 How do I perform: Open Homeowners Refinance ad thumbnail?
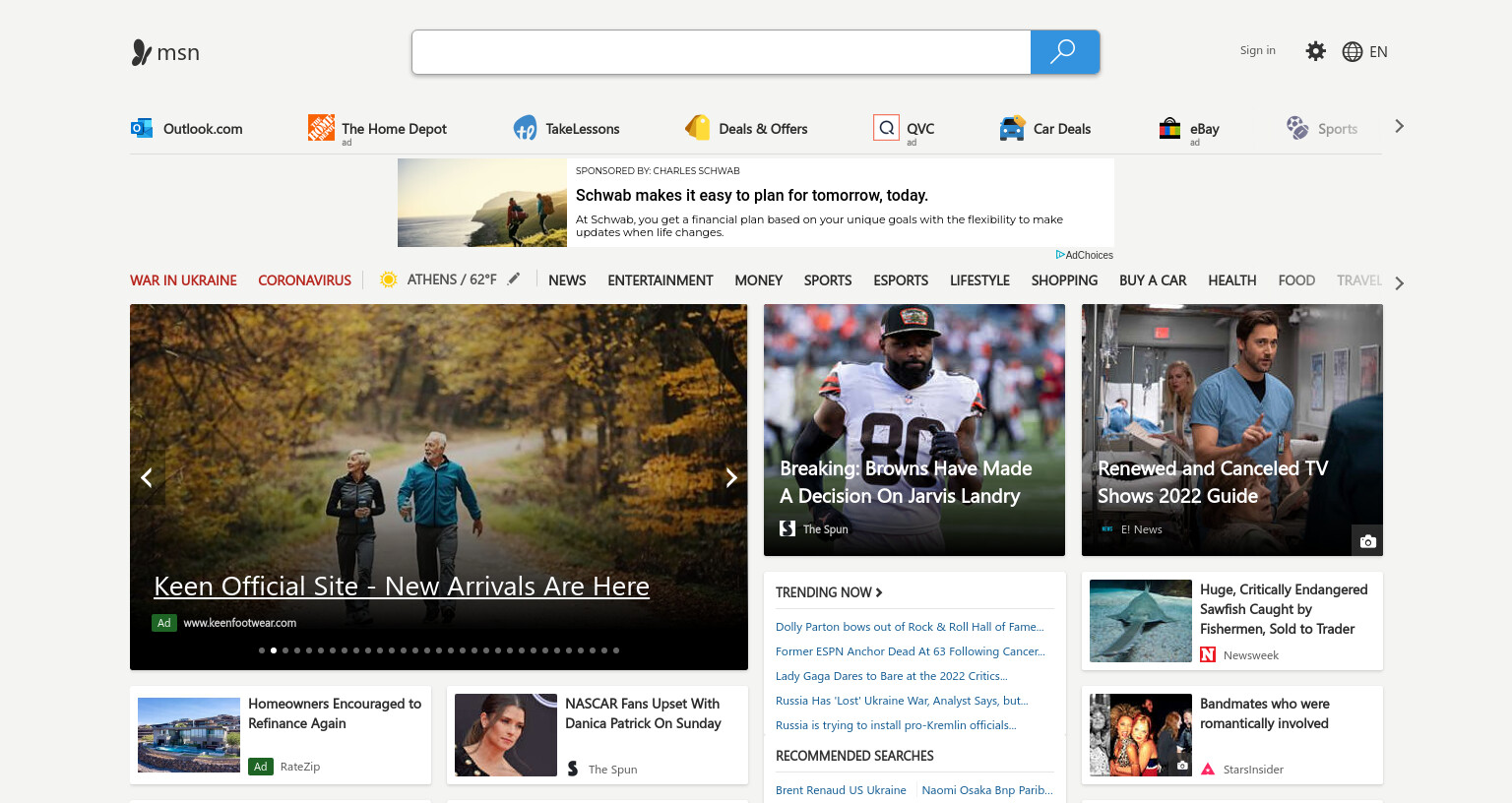click(x=189, y=735)
